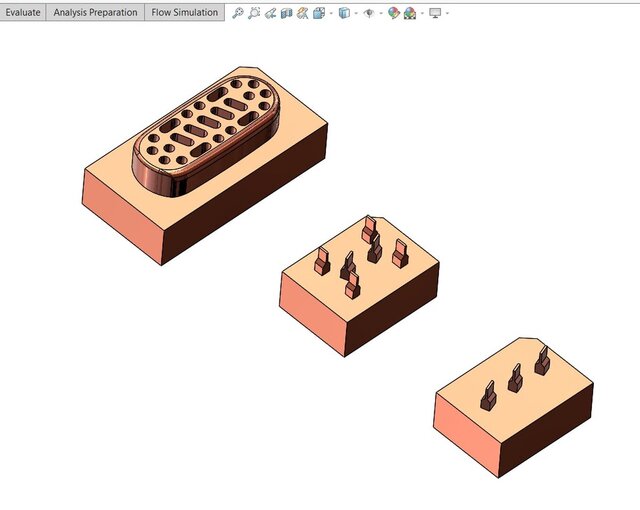The height and width of the screenshot is (510, 640).
Task: Expand the Display Style dropdown arrow
Action: point(356,13)
